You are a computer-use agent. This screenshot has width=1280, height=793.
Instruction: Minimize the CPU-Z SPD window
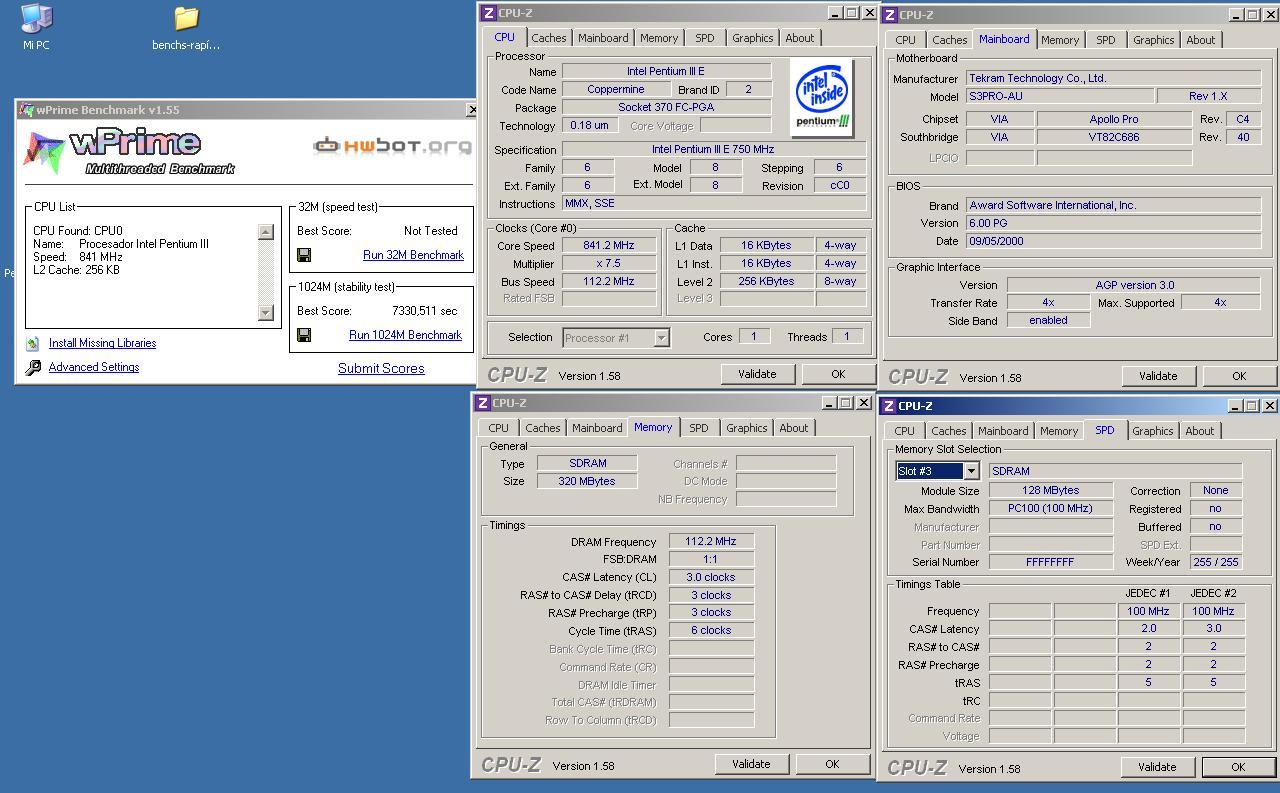click(1235, 406)
